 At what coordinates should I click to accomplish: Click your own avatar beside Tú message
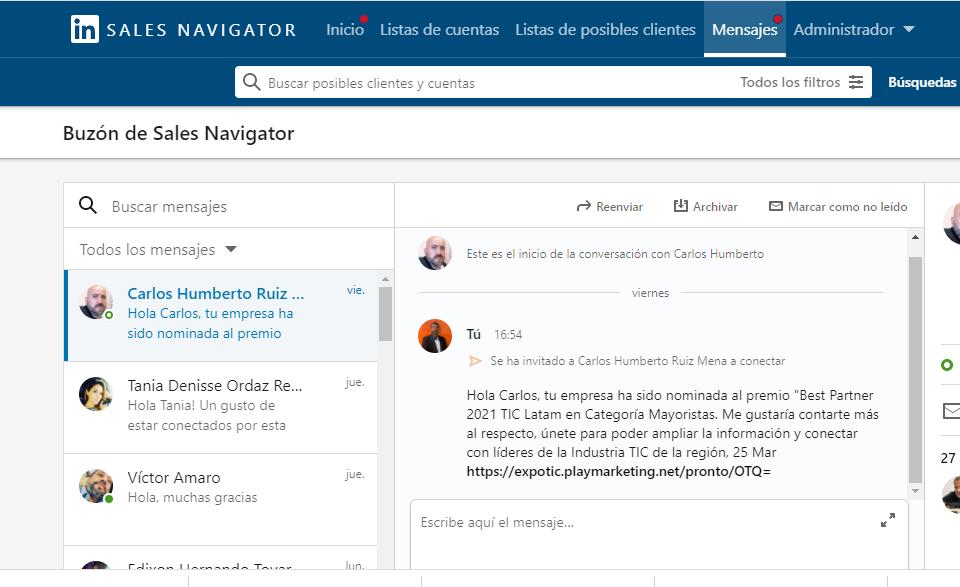click(435, 336)
